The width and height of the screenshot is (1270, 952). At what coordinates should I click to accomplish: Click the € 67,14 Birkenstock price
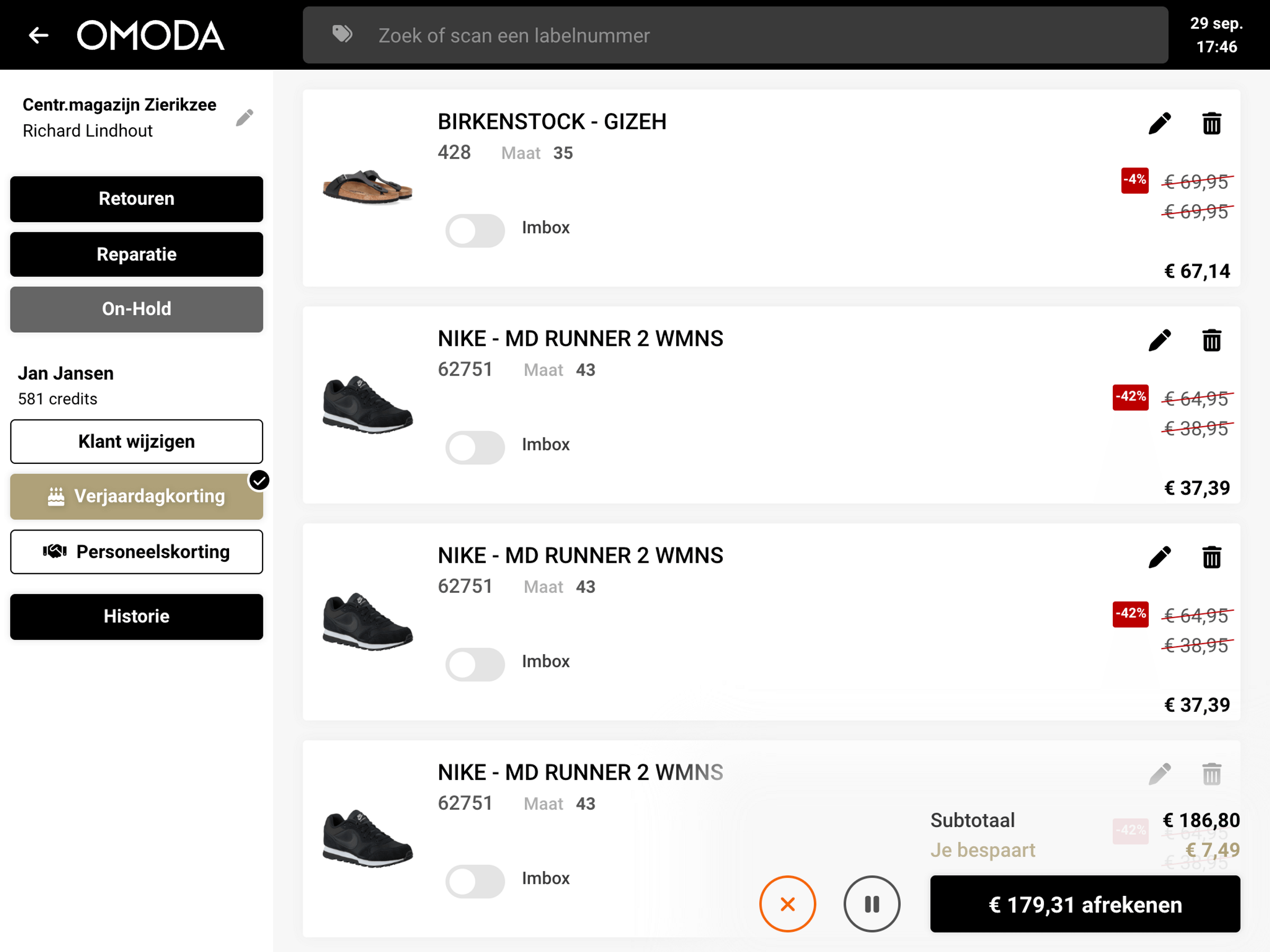pos(1197,271)
